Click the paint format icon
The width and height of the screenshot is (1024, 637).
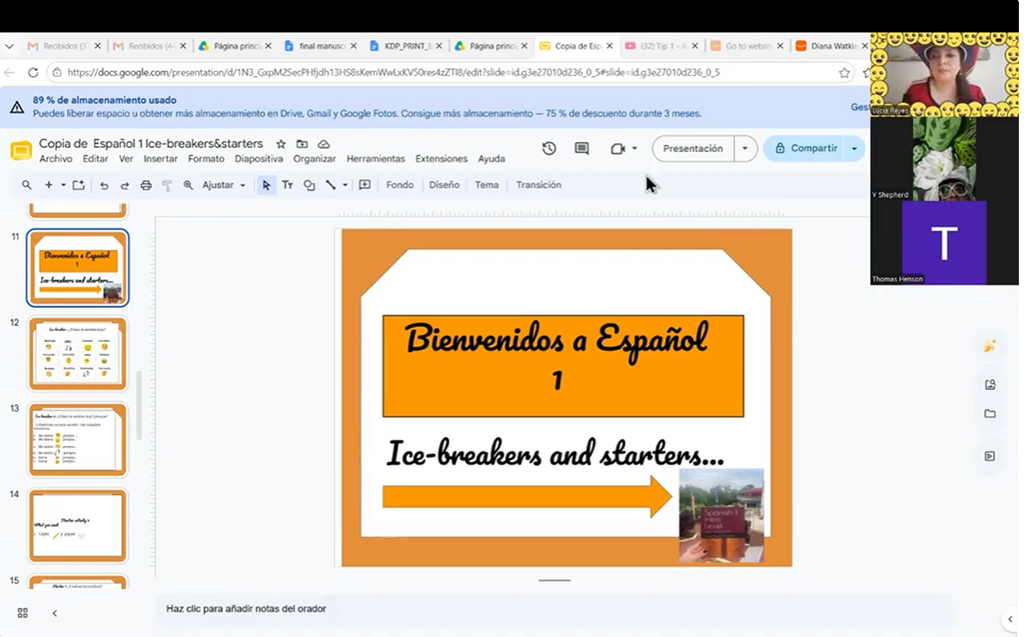pyautogui.click(x=167, y=186)
